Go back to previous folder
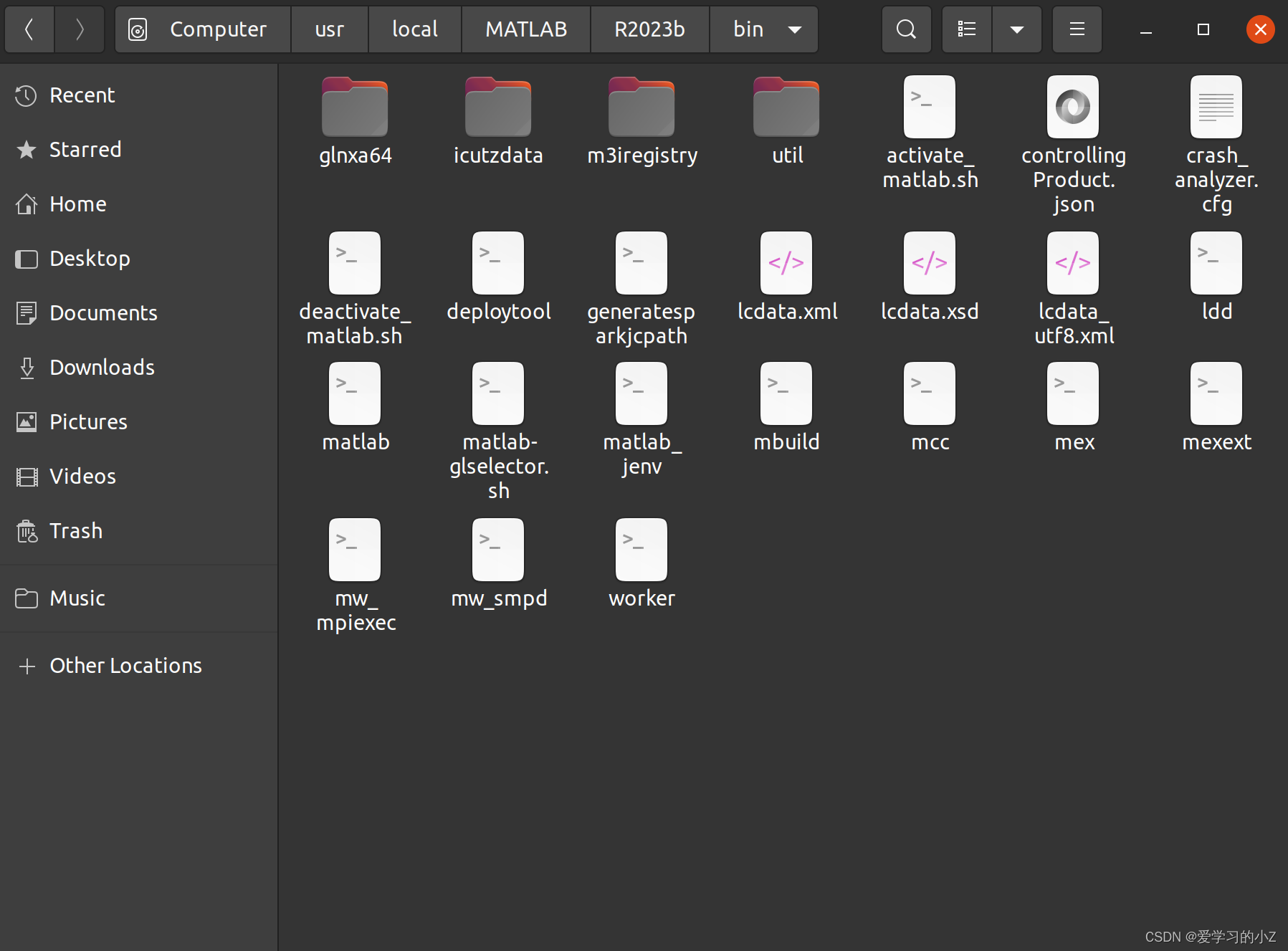Screen dimensions: 1288x951 [29, 29]
